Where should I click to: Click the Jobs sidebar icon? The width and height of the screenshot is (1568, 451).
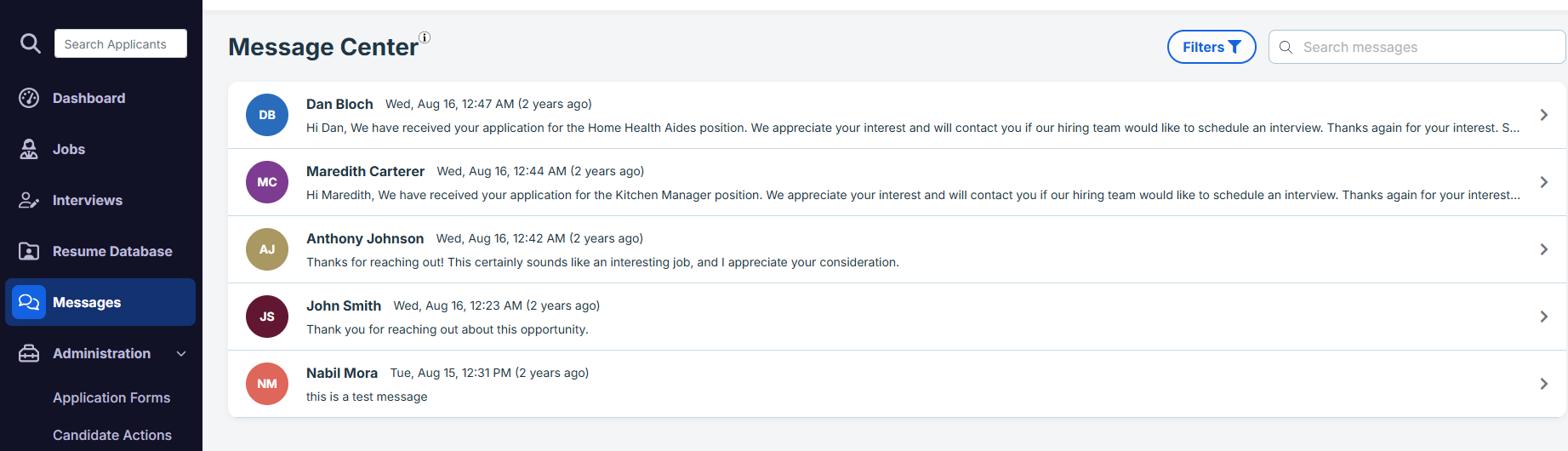[29, 149]
